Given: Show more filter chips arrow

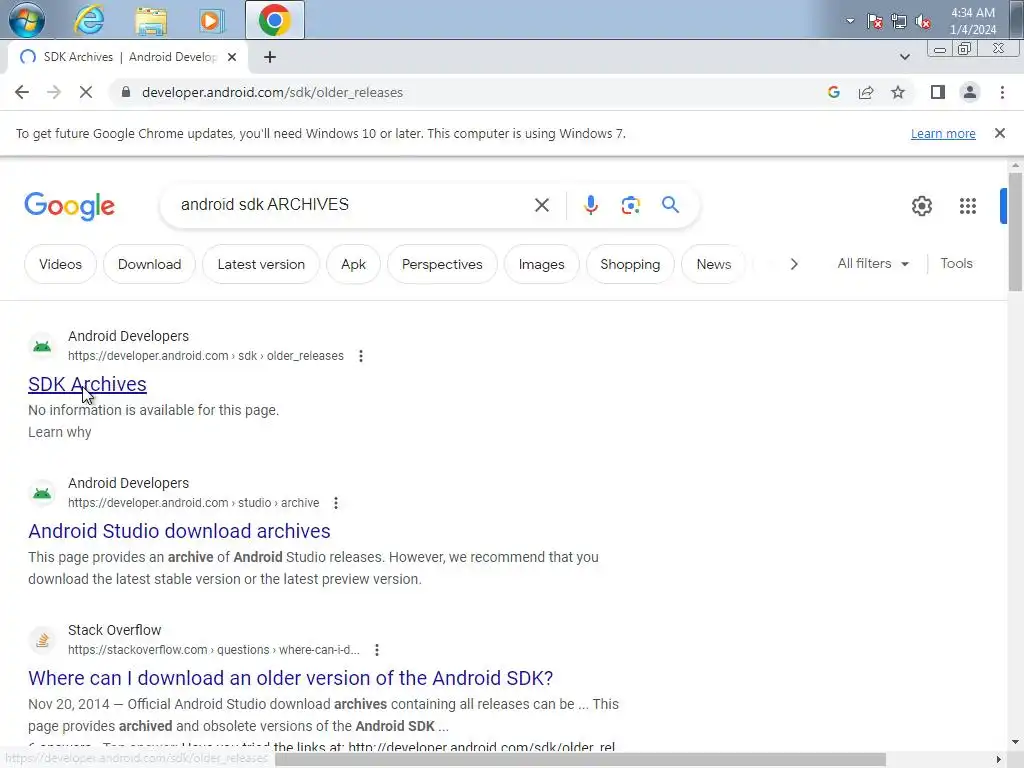Looking at the screenshot, I should click(x=794, y=264).
